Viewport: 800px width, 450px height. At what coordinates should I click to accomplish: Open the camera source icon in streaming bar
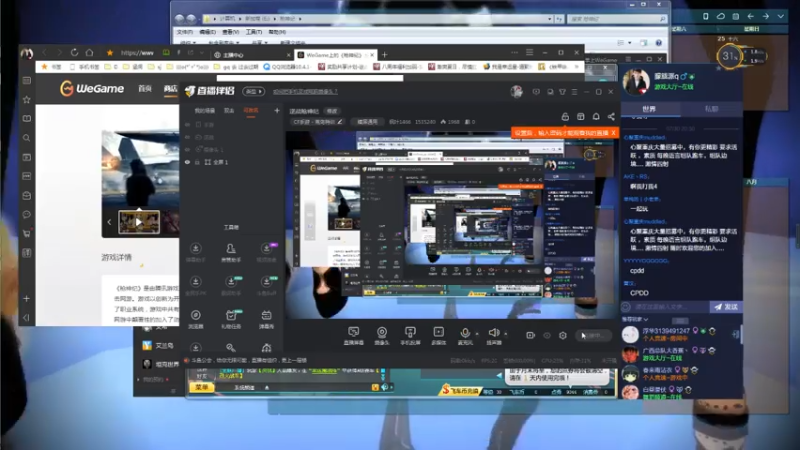click(382, 335)
